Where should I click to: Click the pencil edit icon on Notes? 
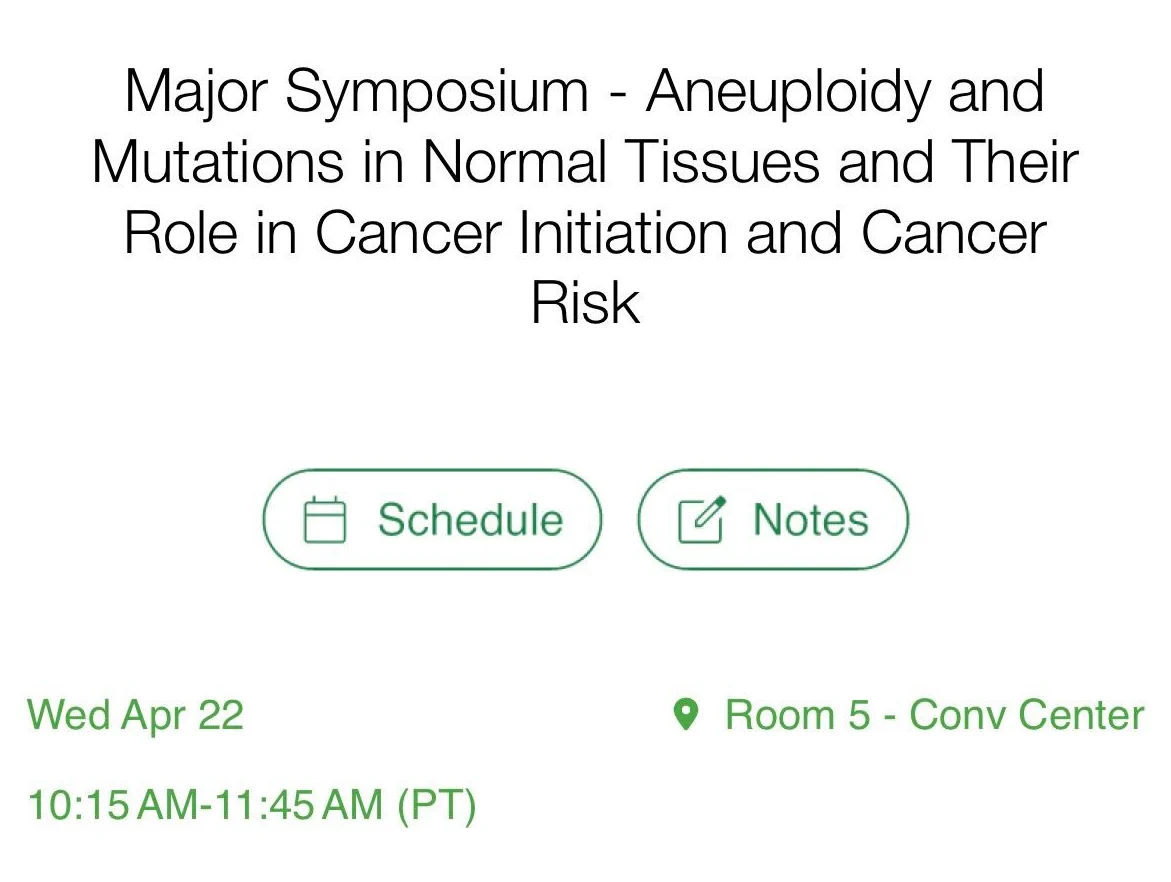pyautogui.click(x=702, y=521)
